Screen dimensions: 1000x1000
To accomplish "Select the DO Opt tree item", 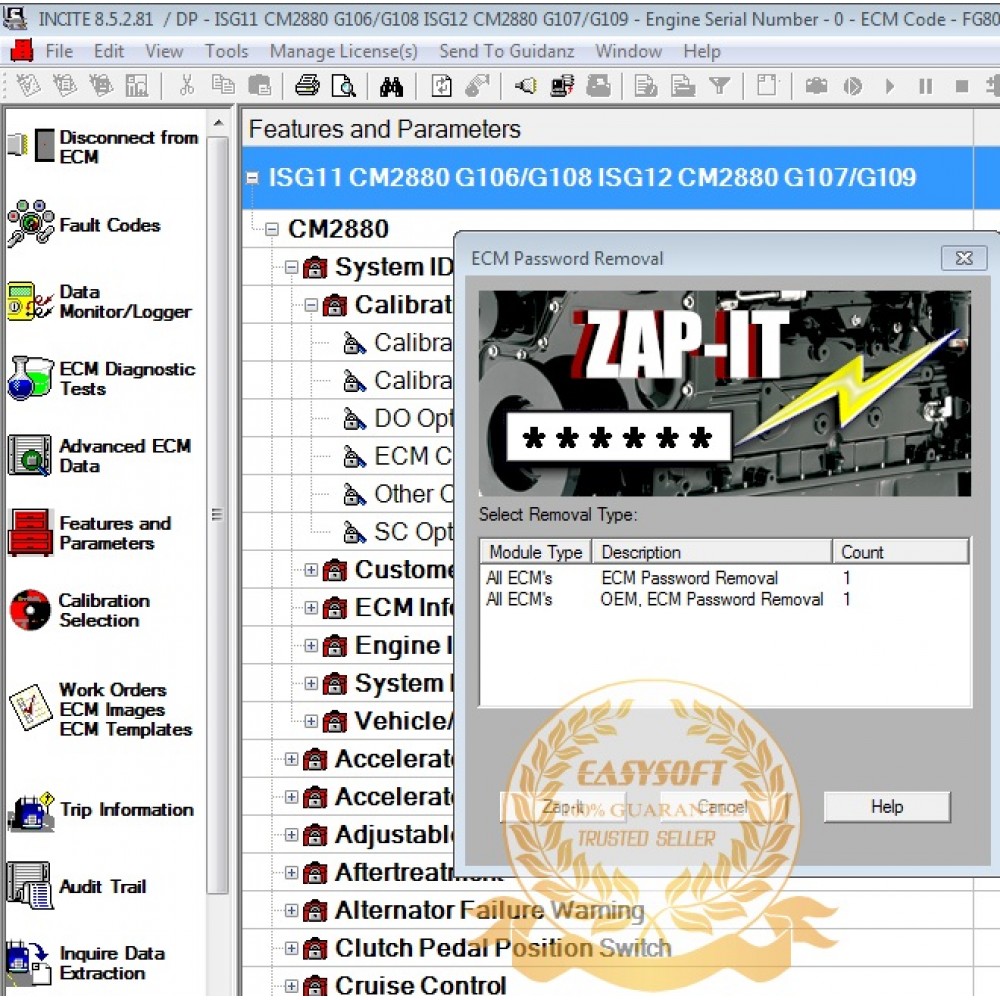I will [413, 418].
